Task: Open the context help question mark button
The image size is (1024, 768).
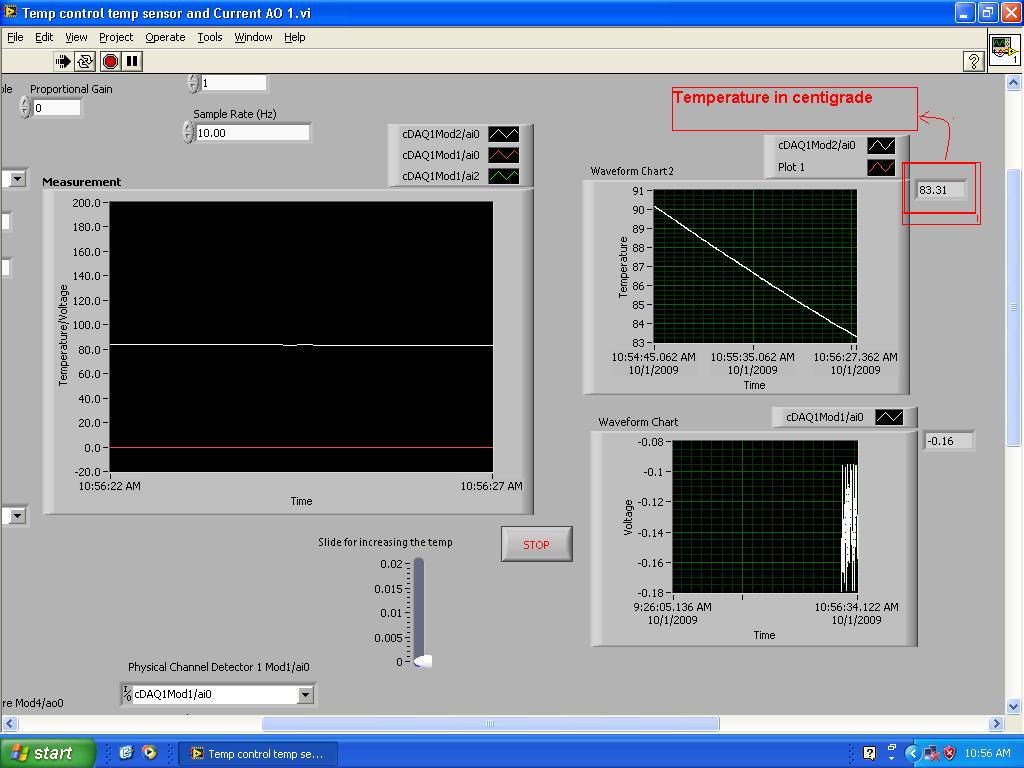Action: (973, 61)
